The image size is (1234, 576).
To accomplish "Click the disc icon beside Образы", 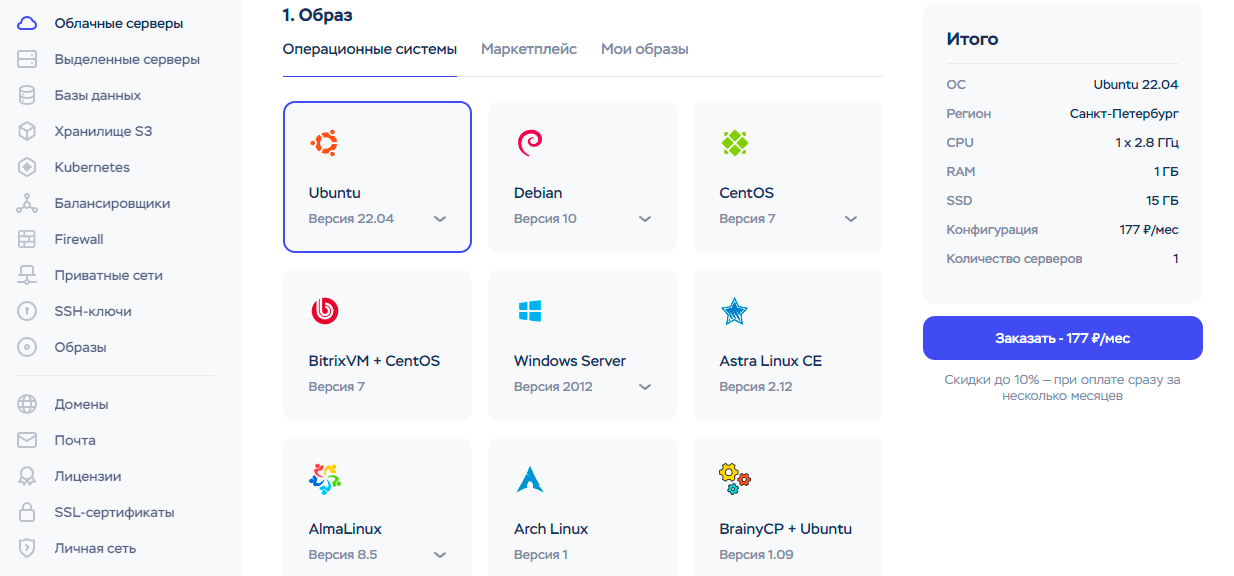I will (27, 347).
